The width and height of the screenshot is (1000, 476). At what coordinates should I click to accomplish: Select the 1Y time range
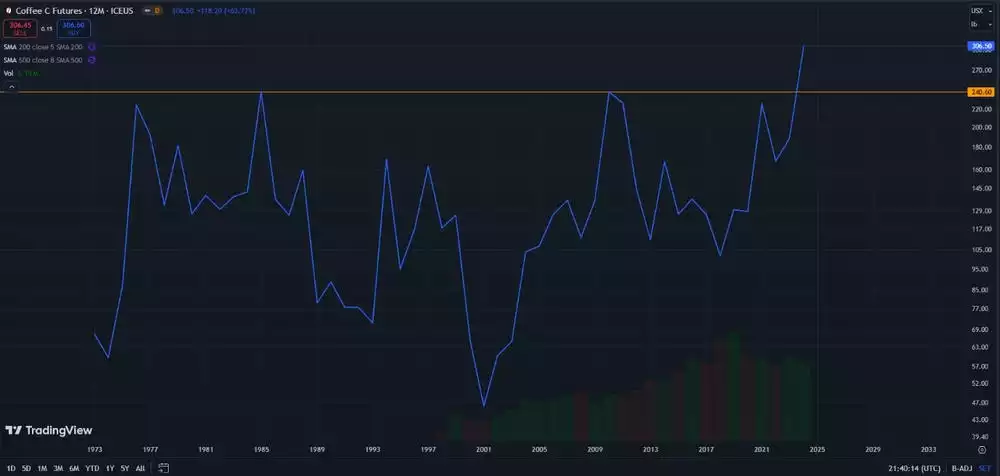click(x=110, y=468)
